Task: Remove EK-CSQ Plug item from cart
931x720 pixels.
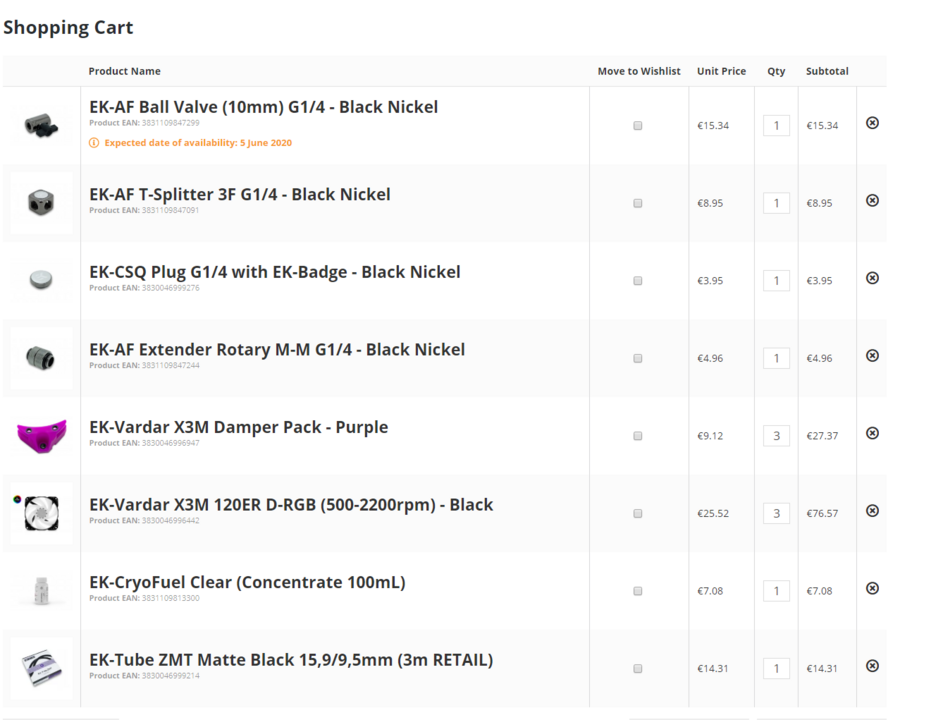Action: pyautogui.click(x=872, y=278)
